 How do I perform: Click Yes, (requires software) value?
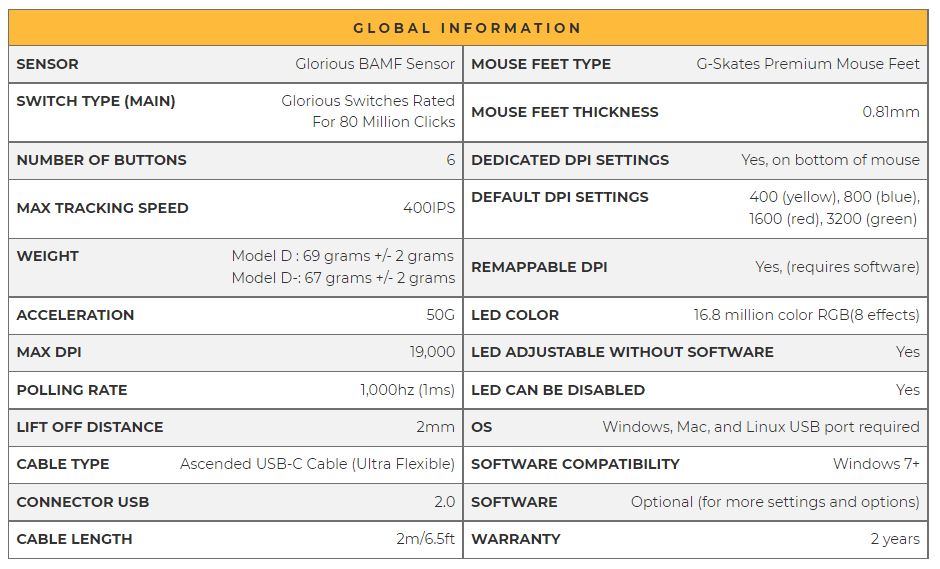click(837, 267)
